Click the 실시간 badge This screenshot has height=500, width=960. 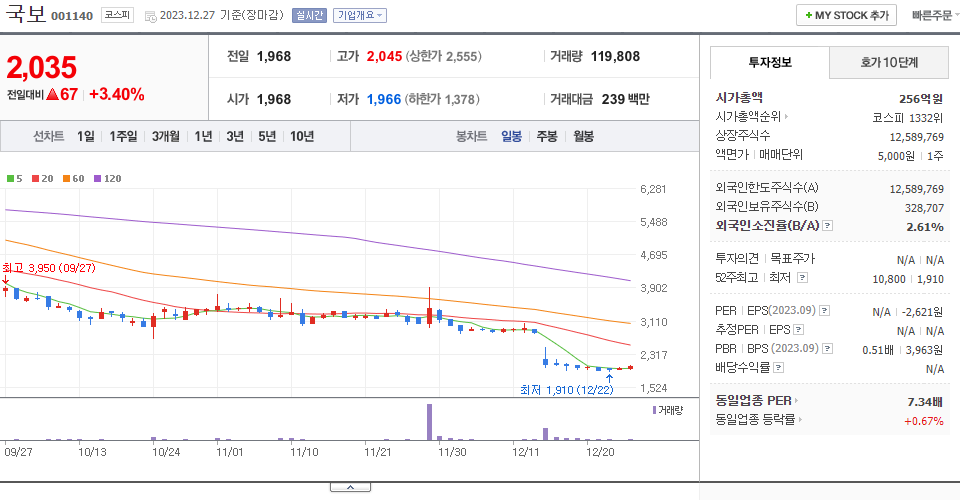pos(309,15)
